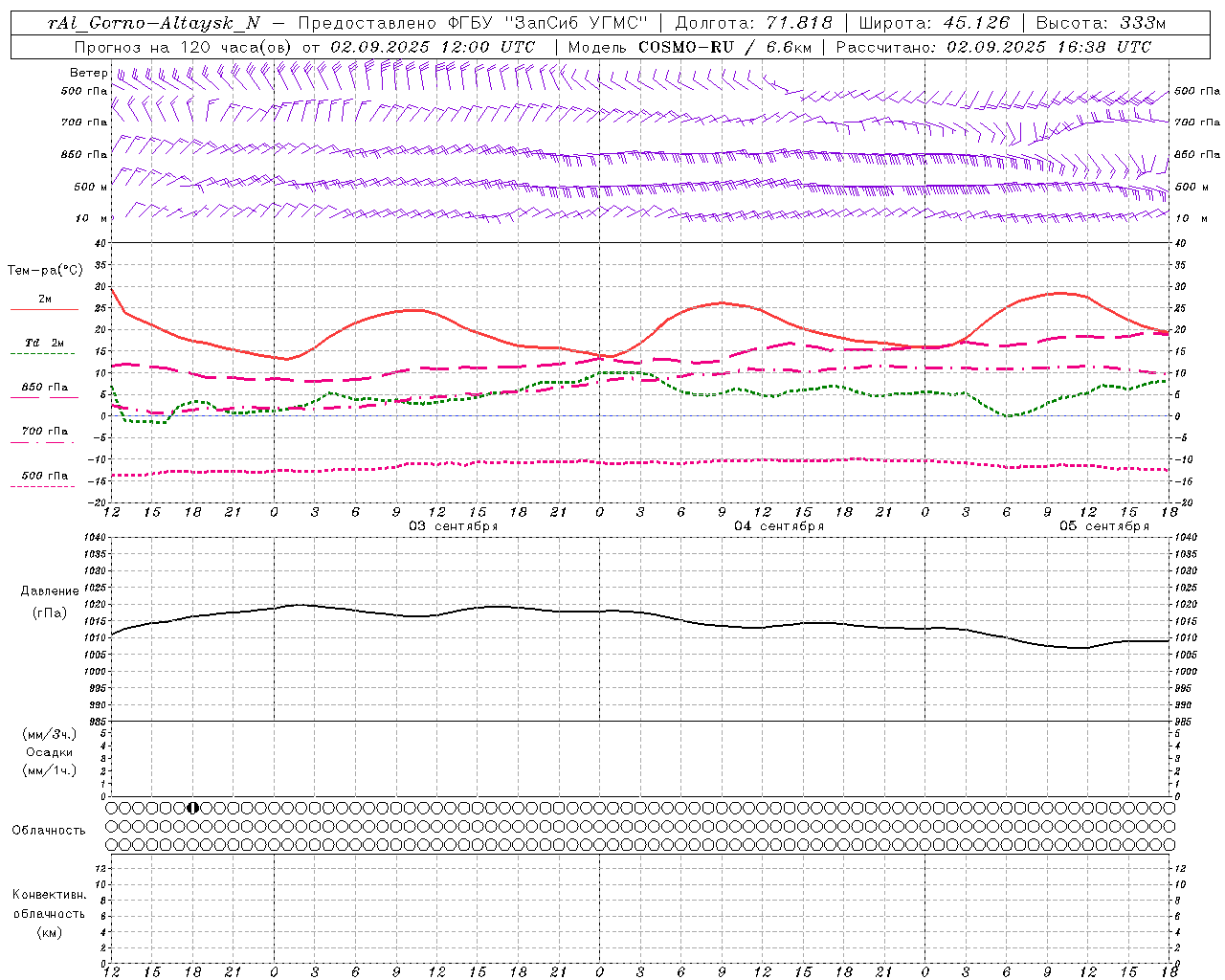Click the Модель COSMO-RU / 6.6км label

[688, 47]
